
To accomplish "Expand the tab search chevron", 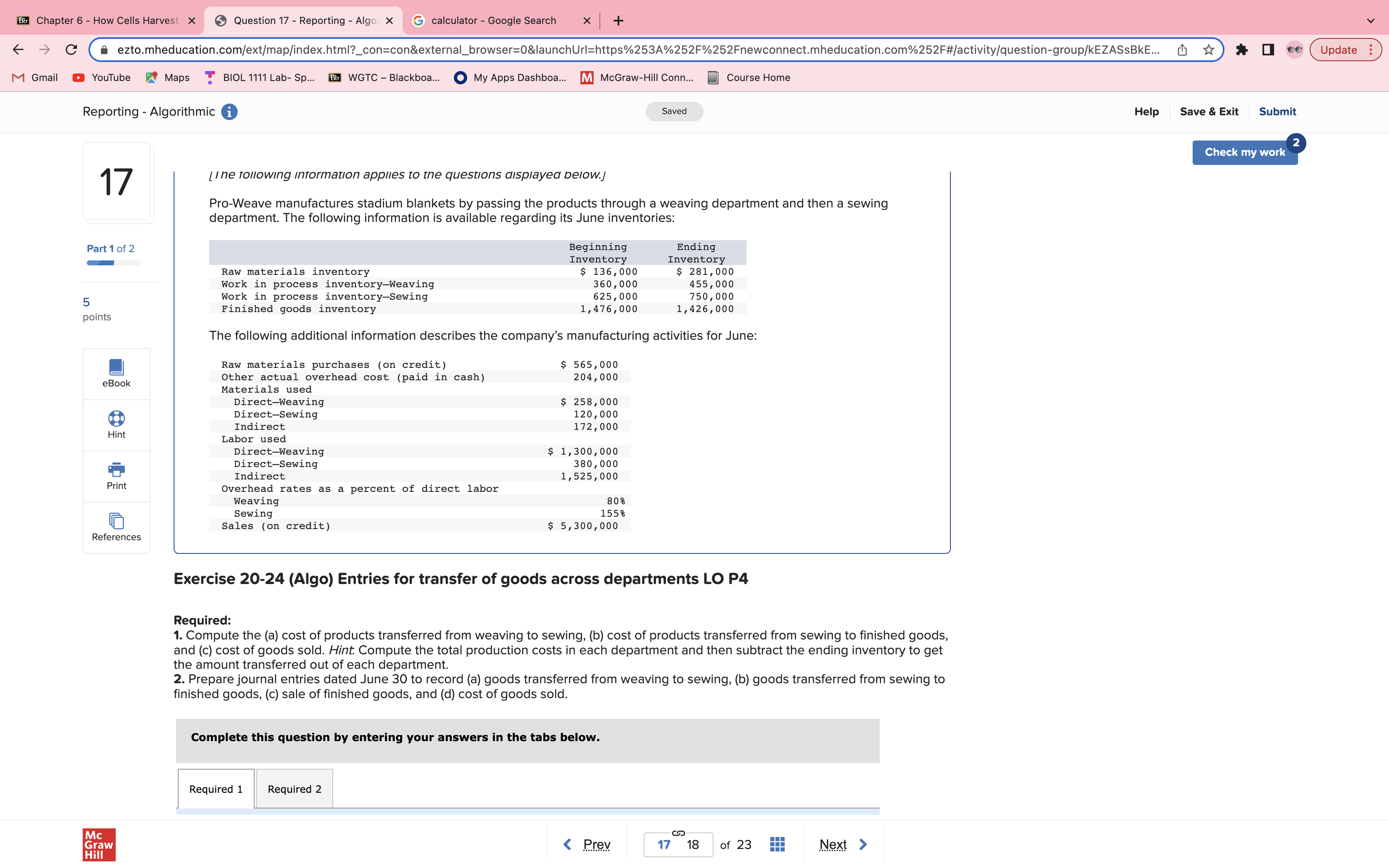I will (1371, 21).
